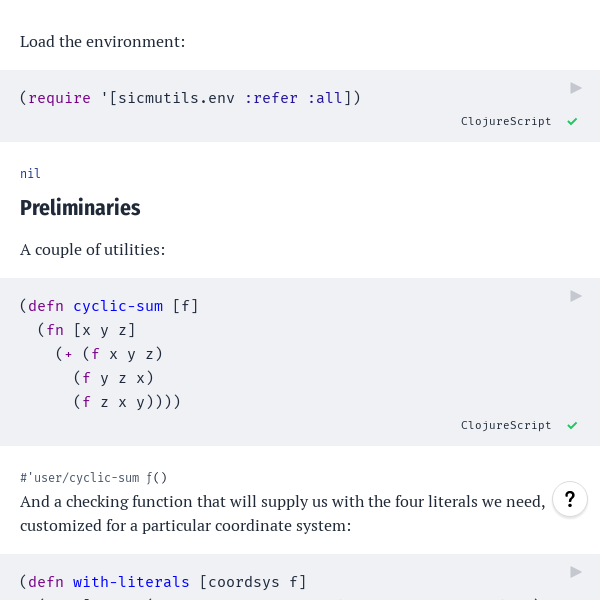This screenshot has width=600, height=600.
Task: Click the nil output result
Action: click(x=30, y=173)
